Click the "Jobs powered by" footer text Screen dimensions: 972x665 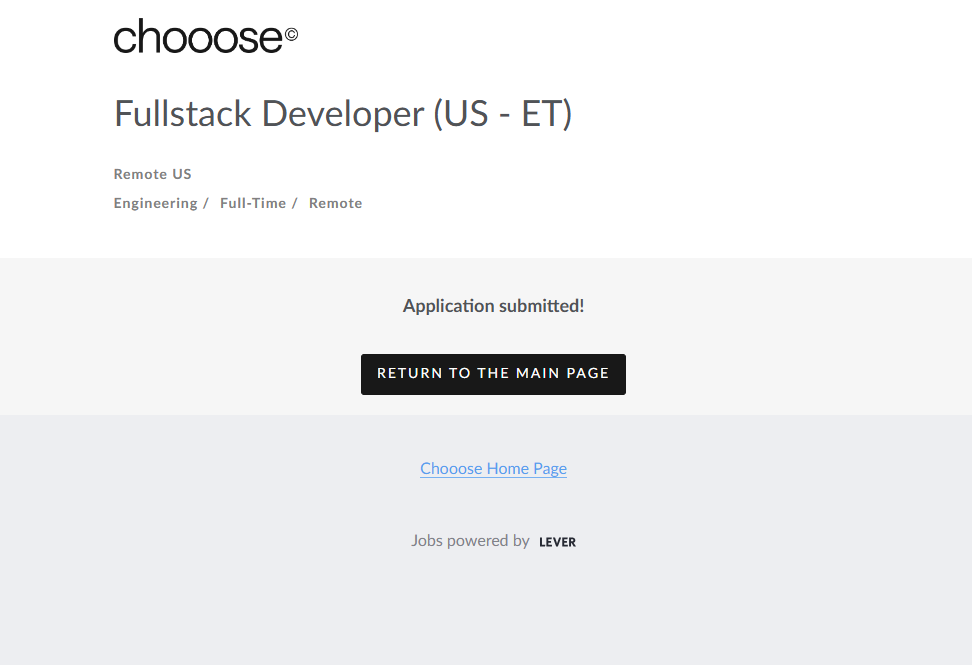click(470, 541)
